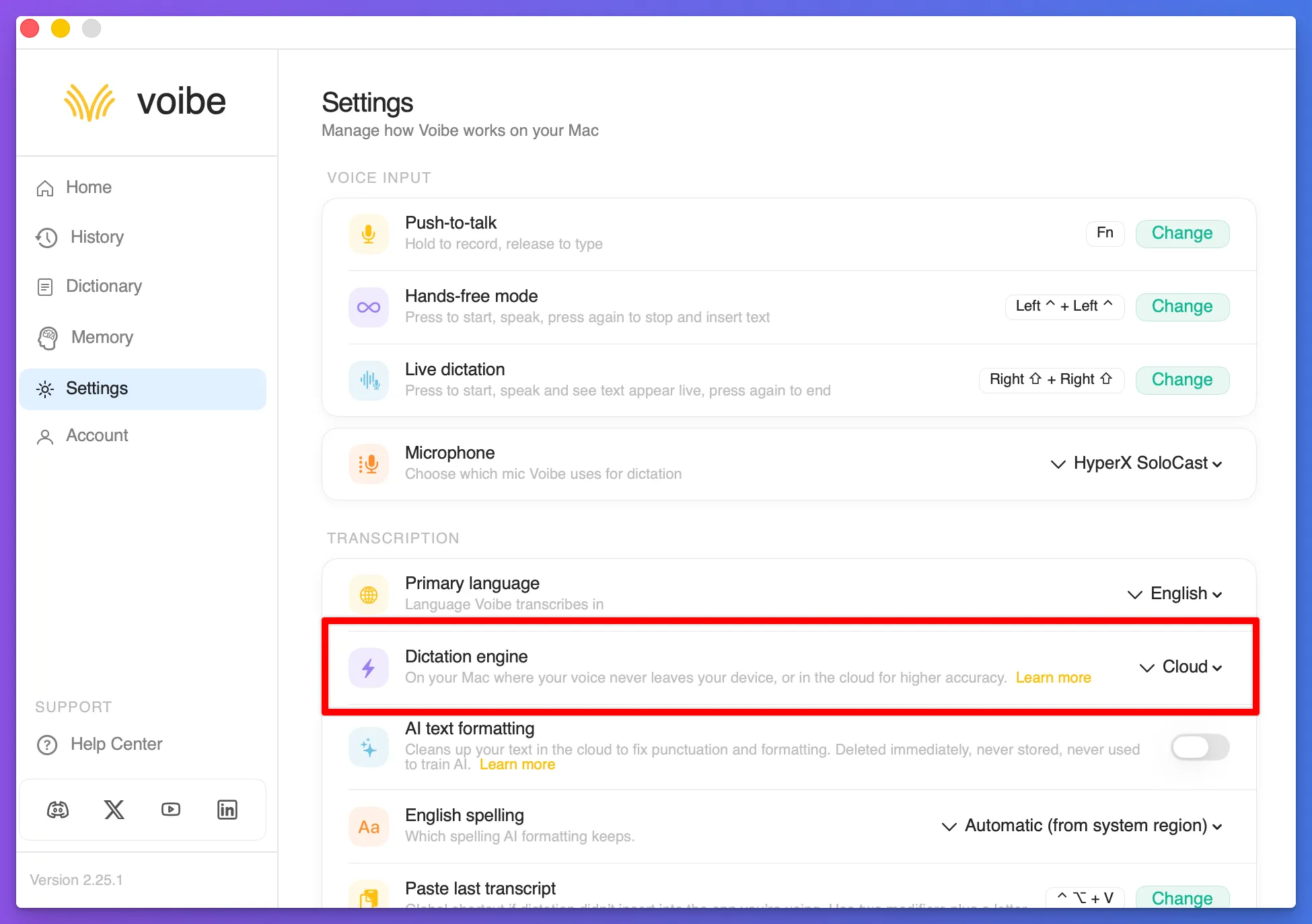
Task: Click the Live dictation waveform icon
Action: point(369,381)
